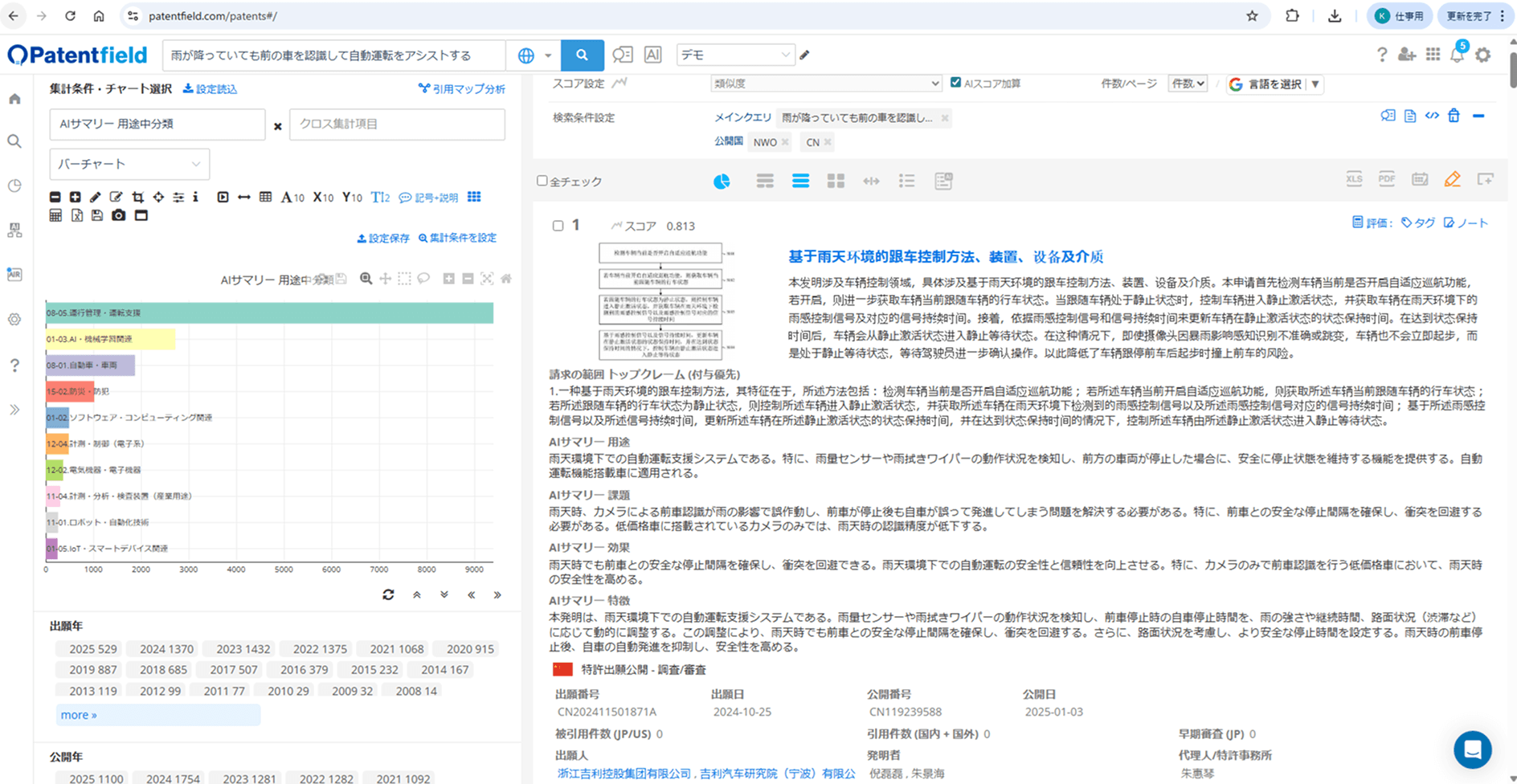Open the 引用マップ分析 link
This screenshot has width=1517, height=784.
point(462,89)
